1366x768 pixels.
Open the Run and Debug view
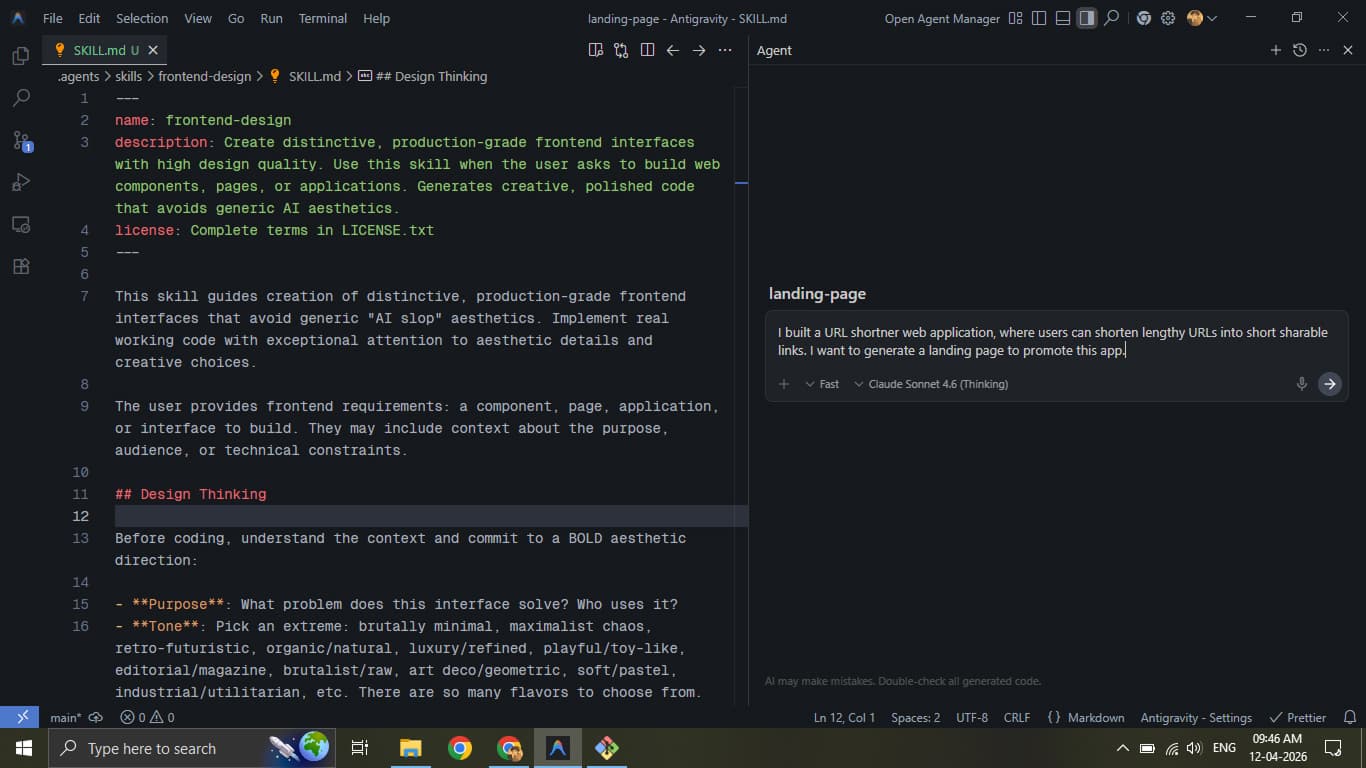20,182
